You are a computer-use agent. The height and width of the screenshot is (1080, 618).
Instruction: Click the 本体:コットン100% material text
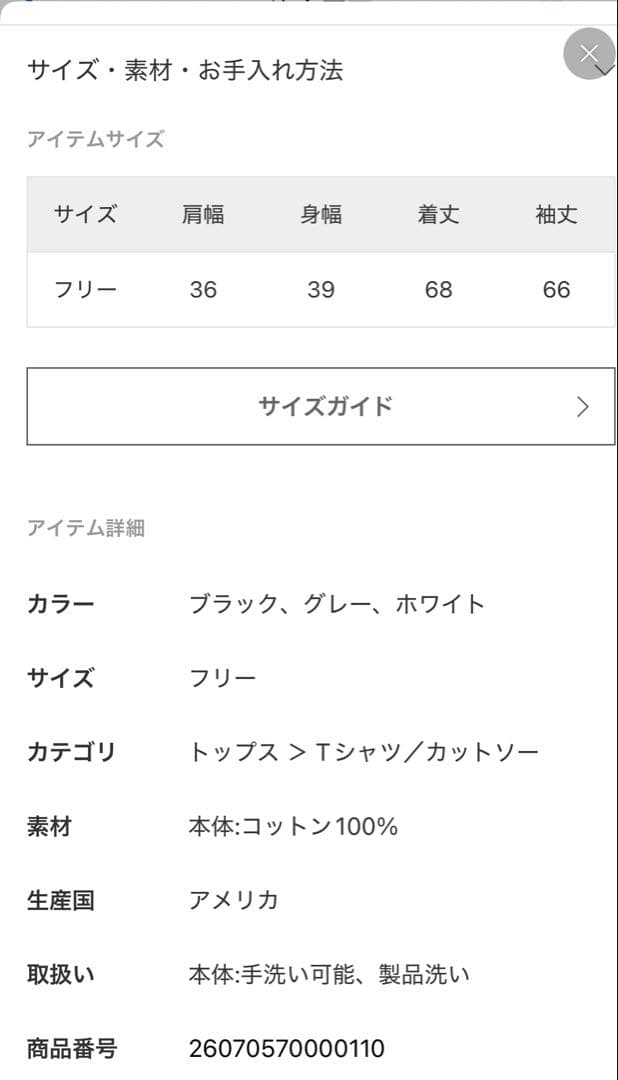[x=295, y=827]
